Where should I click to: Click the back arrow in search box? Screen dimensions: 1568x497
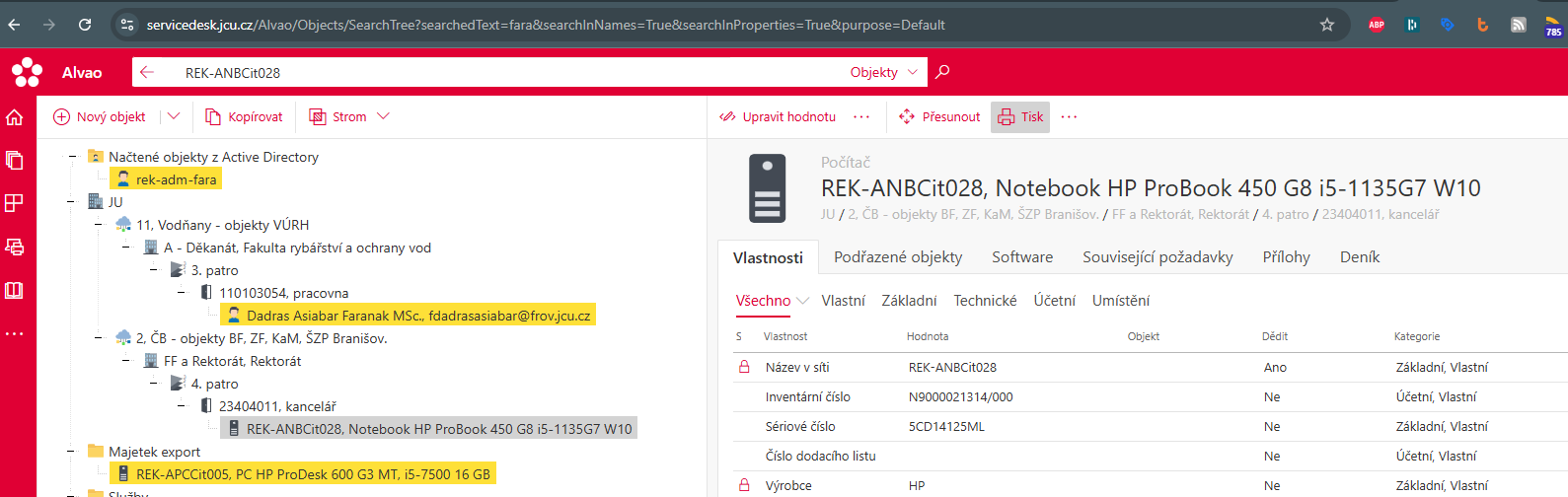[x=147, y=72]
